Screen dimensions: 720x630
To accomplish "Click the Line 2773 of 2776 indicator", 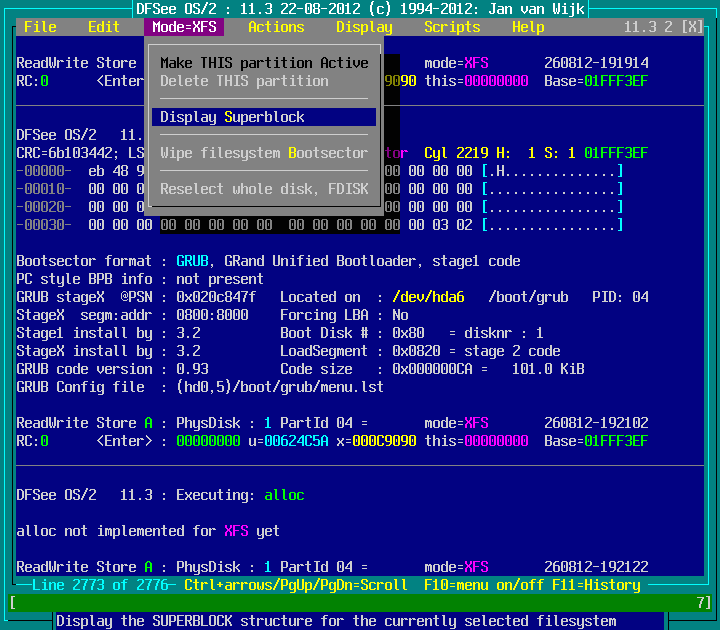I will tap(100, 585).
